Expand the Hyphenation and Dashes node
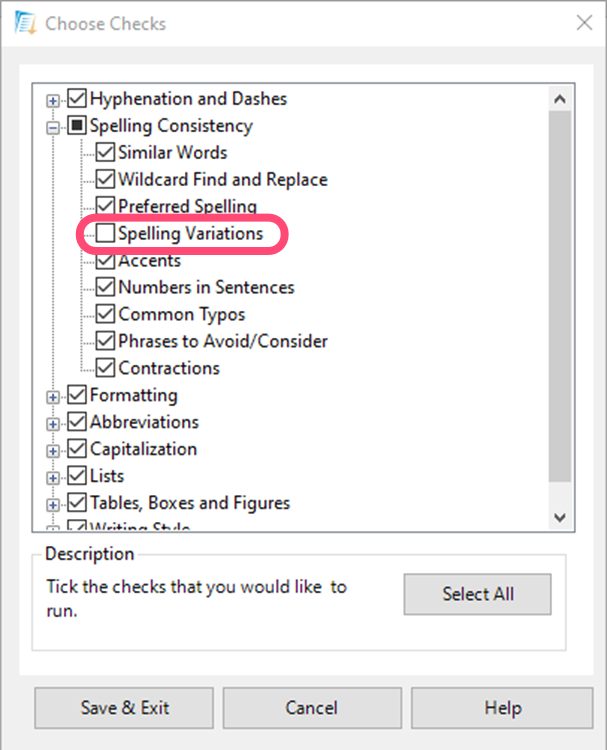Image resolution: width=607 pixels, height=750 pixels. tap(54, 100)
